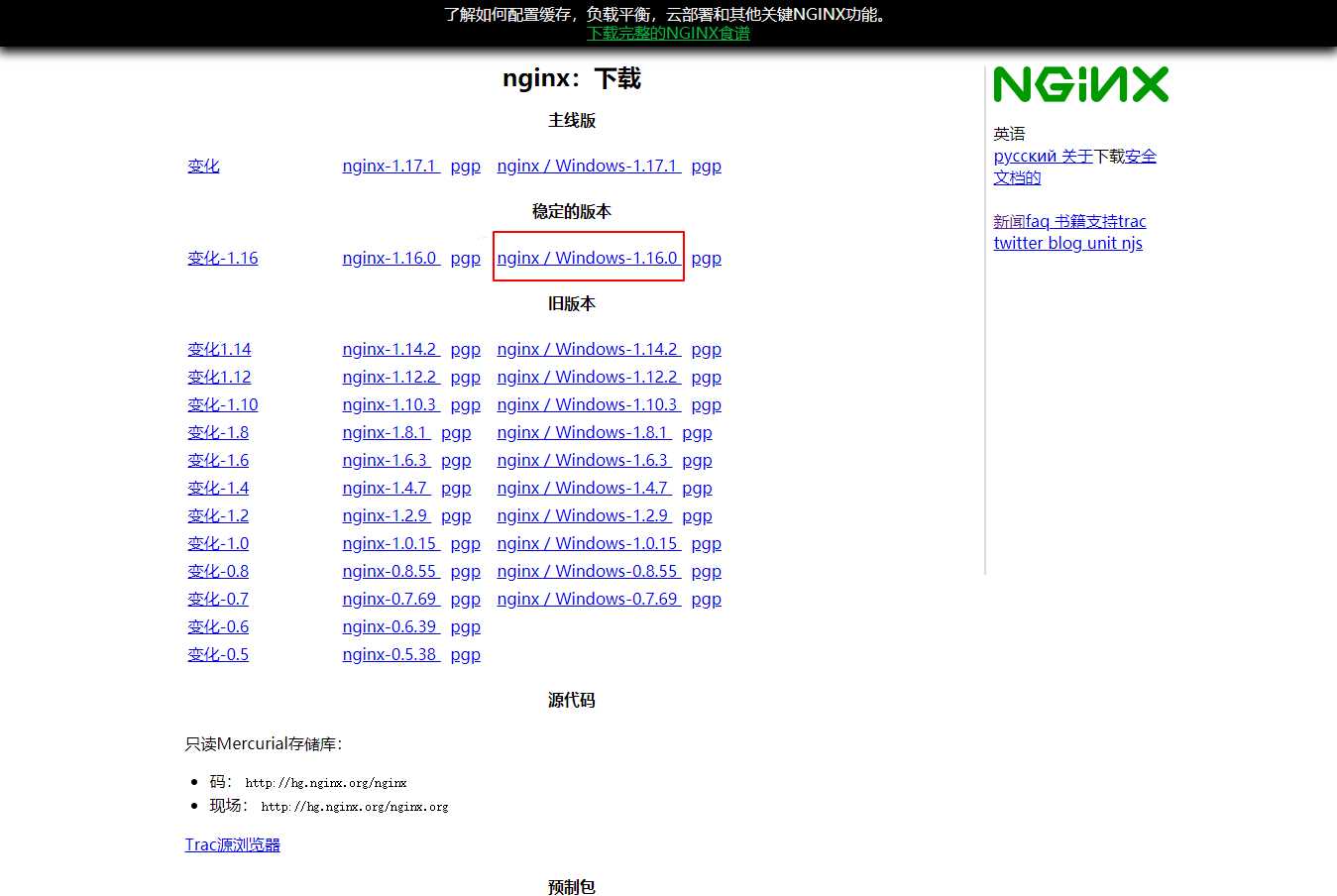This screenshot has width=1337, height=896.
Task: Open the mainline 变化 changes link
Action: pos(203,166)
